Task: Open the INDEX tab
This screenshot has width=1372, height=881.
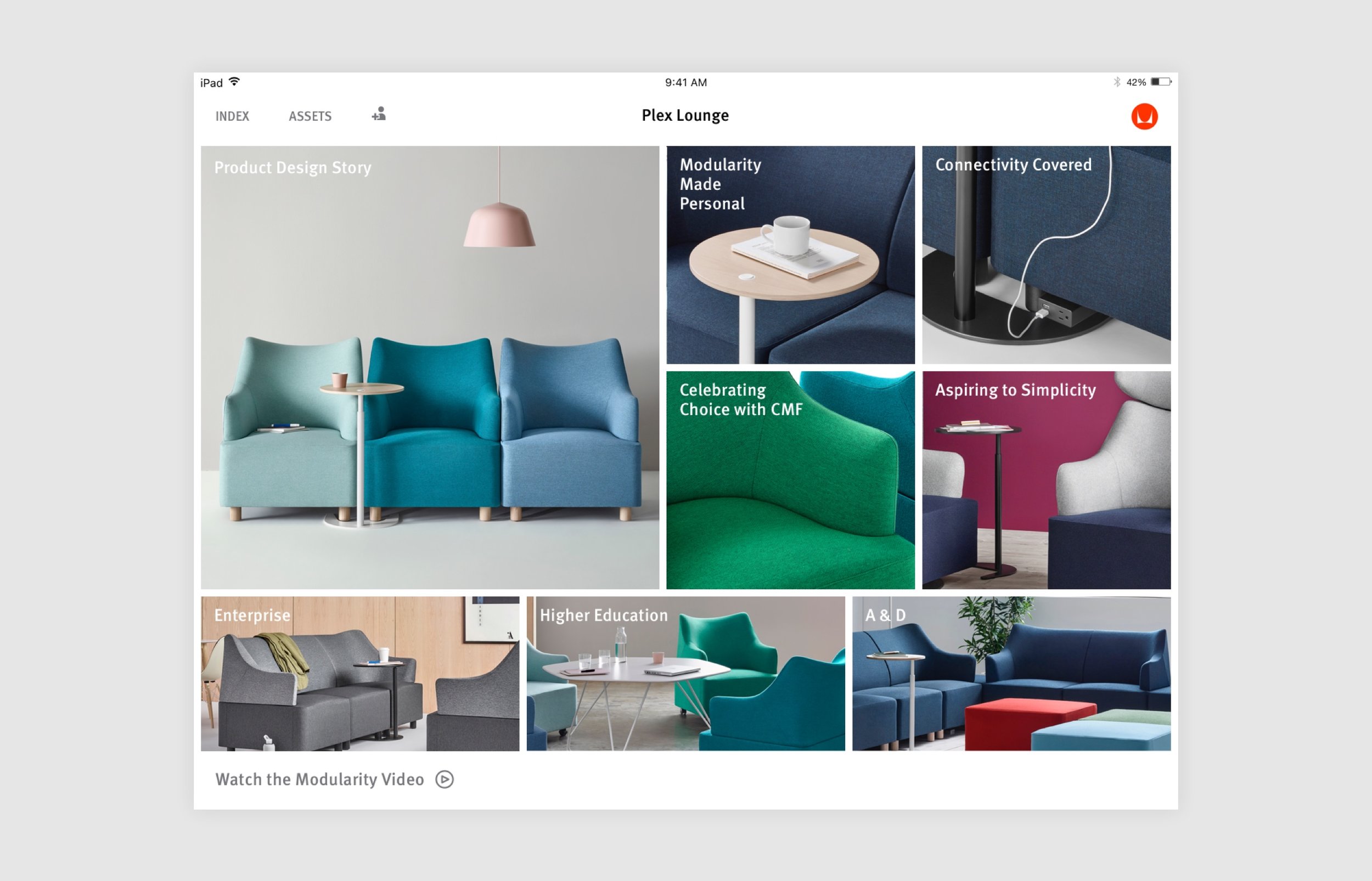Action: [x=232, y=116]
